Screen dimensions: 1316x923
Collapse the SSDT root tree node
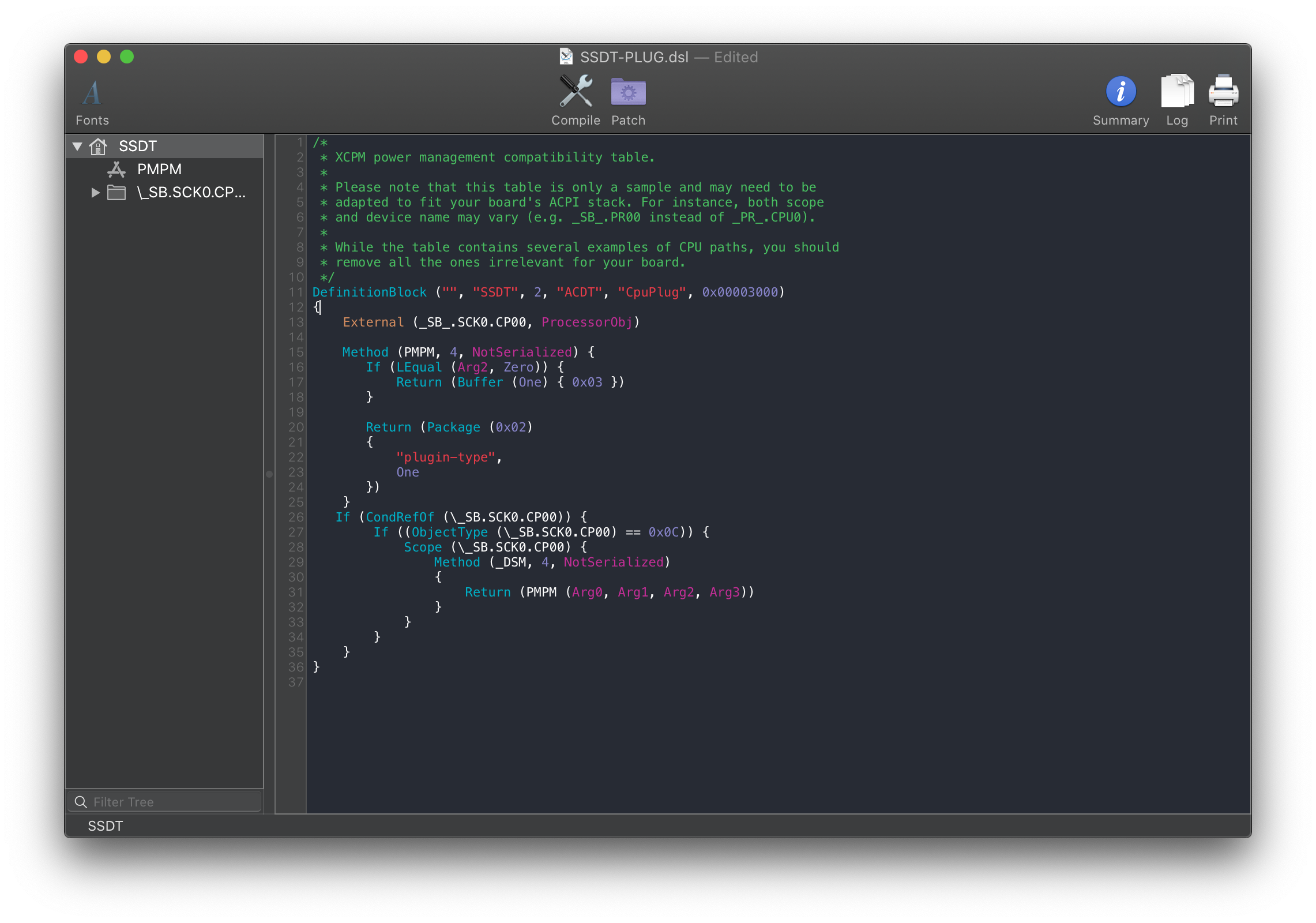77,147
